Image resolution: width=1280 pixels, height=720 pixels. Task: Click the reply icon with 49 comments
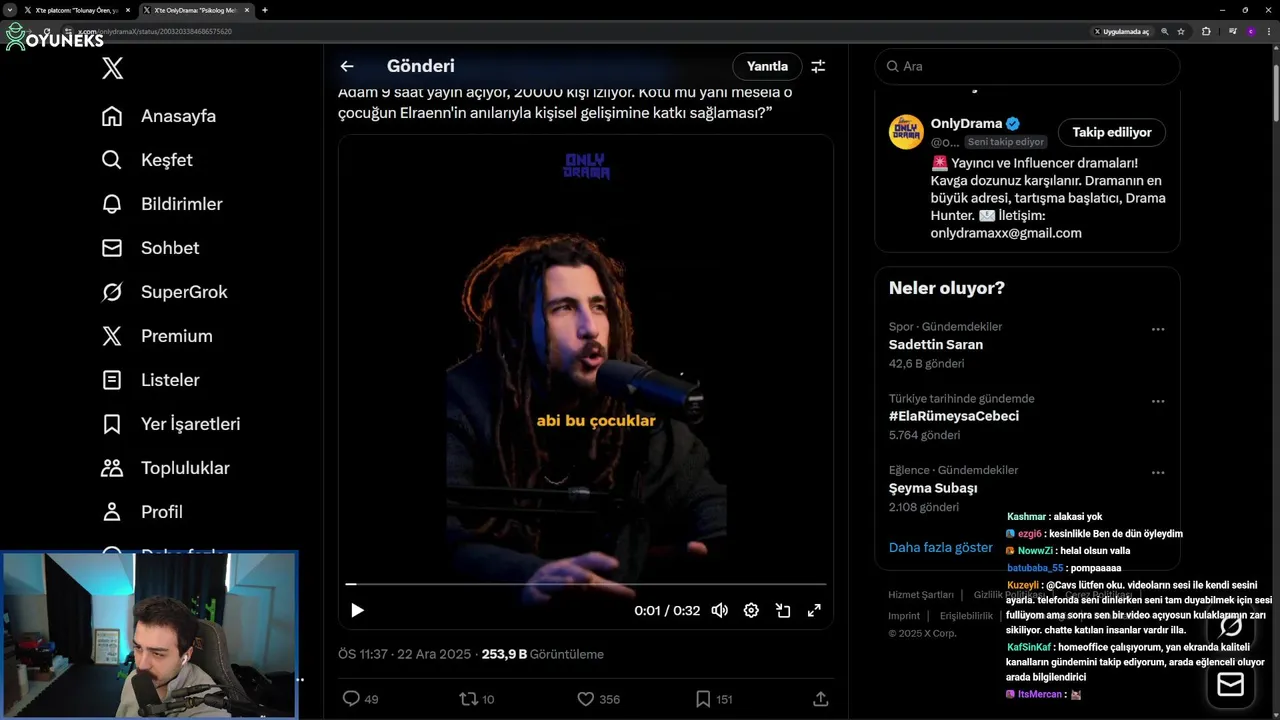[351, 699]
